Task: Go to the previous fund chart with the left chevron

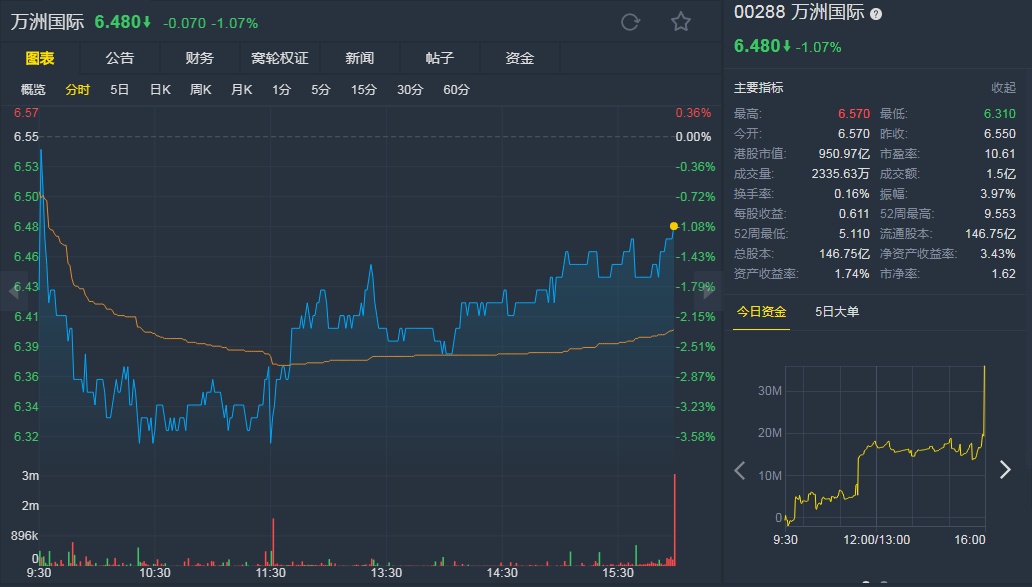Action: tap(740, 470)
